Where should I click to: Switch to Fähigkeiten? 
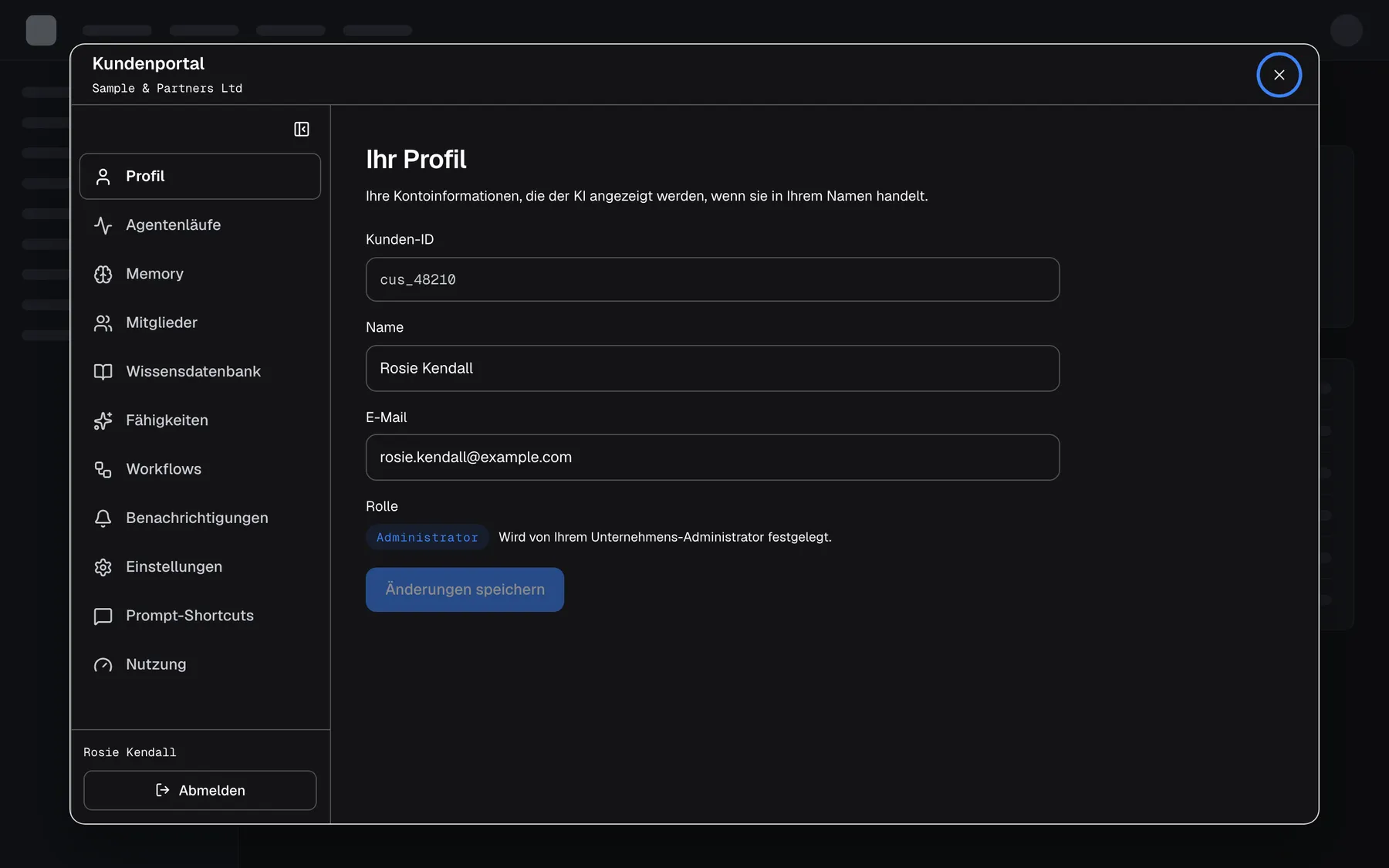point(200,420)
